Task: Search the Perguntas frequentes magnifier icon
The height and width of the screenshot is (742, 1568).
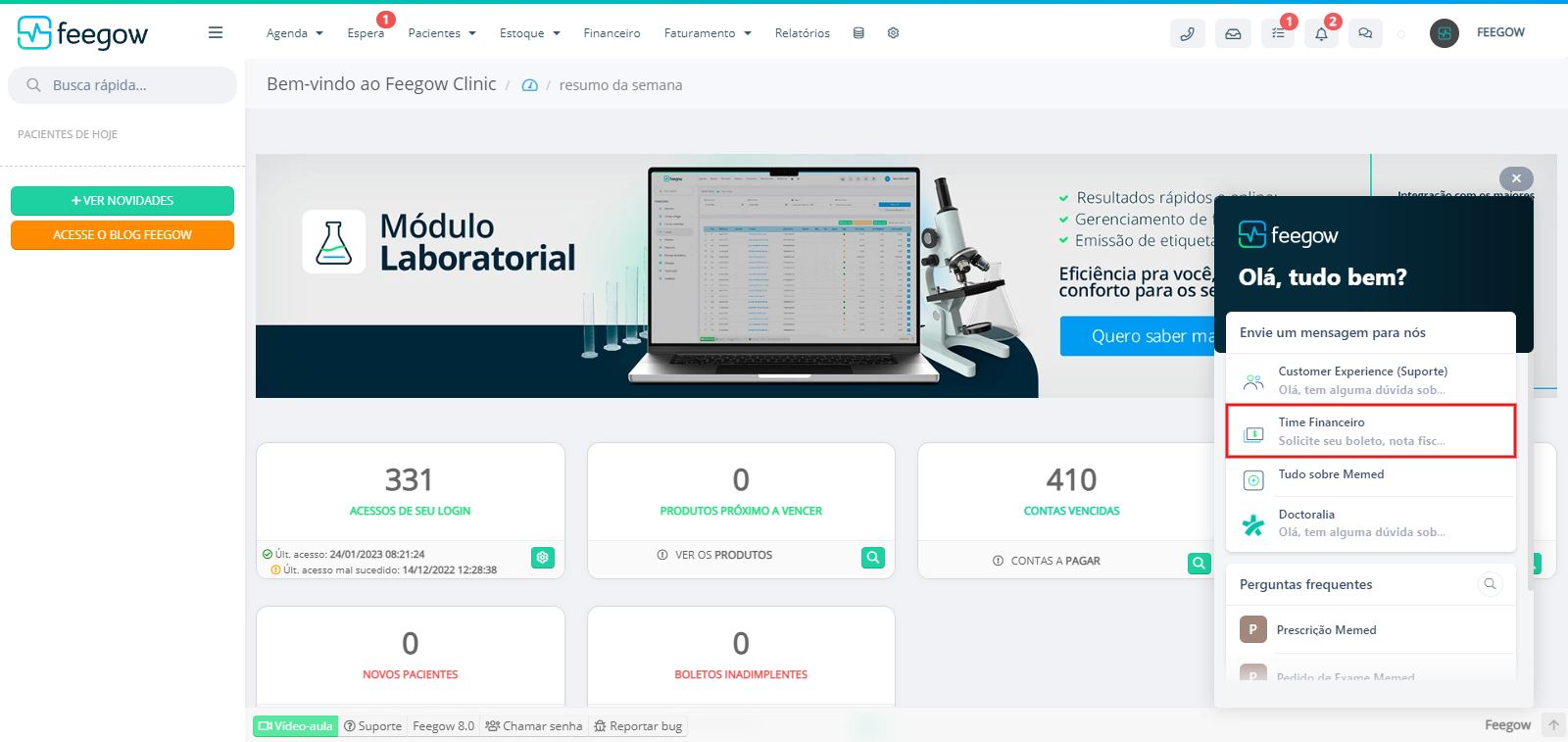Action: [1490, 584]
